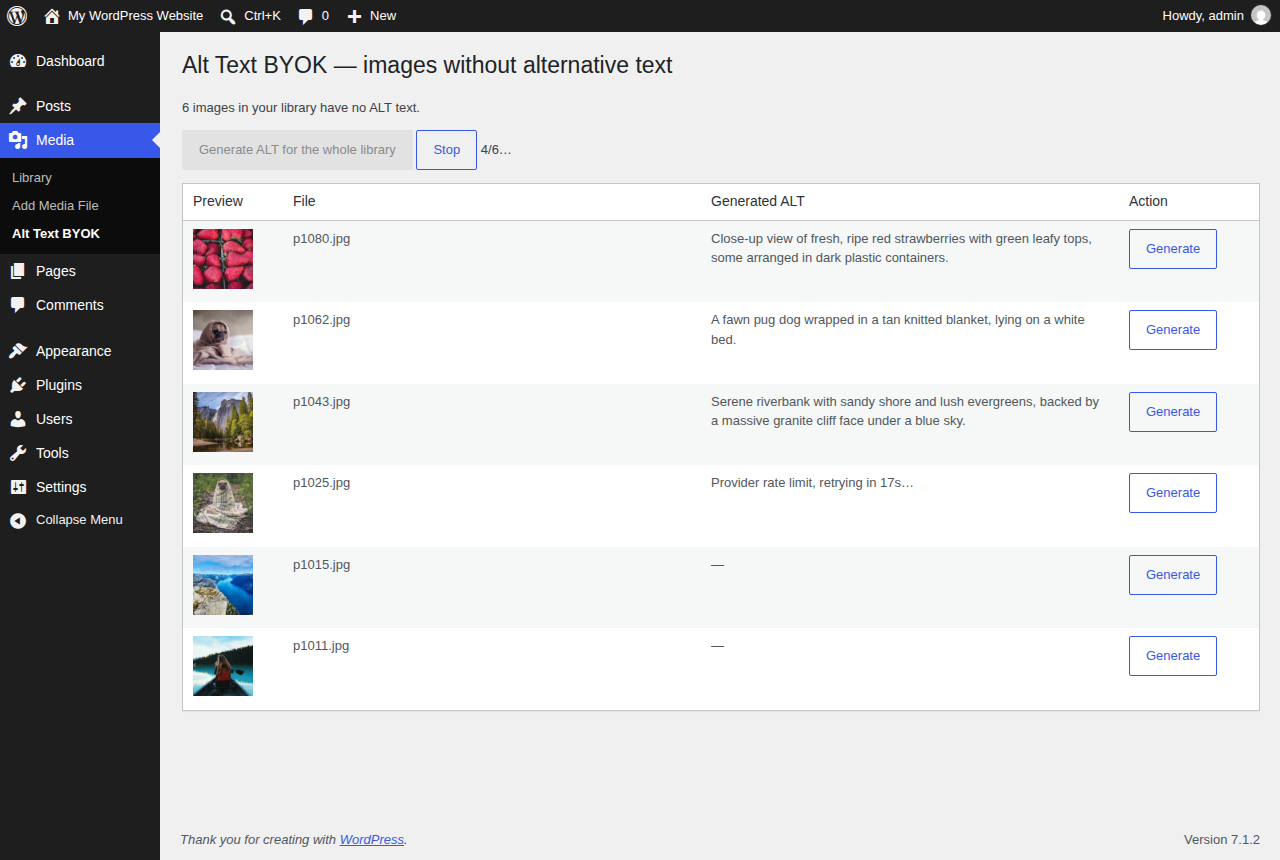Click the p1025.jpg preview thumbnail

(223, 503)
